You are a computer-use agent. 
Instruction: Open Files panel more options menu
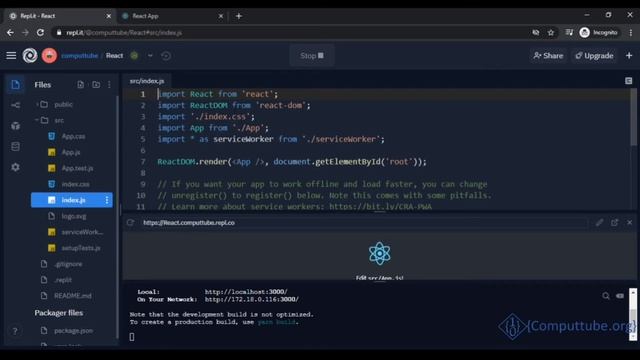coord(109,84)
